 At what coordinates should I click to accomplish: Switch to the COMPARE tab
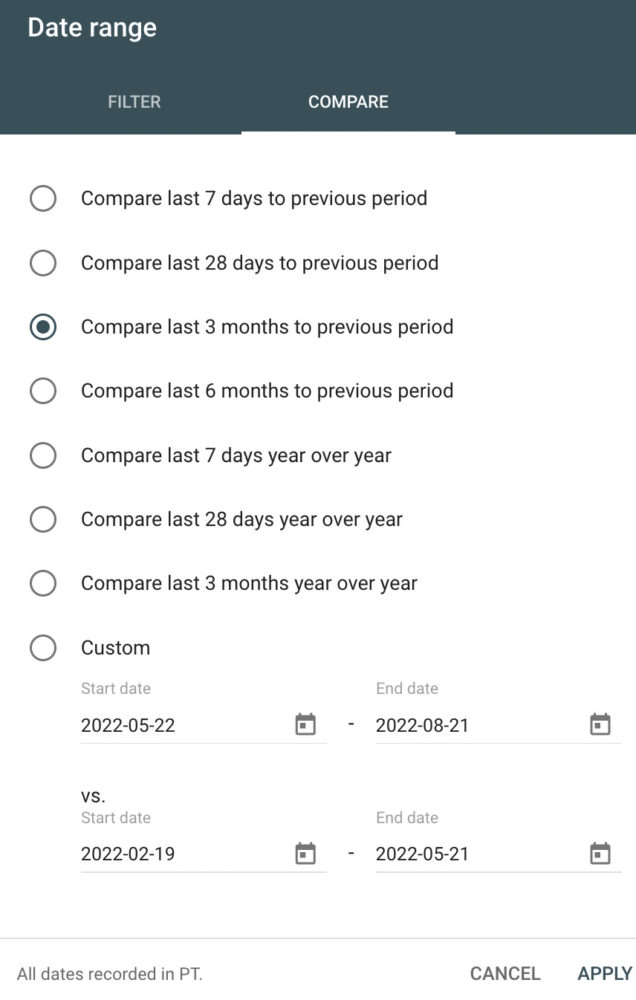[x=348, y=102]
